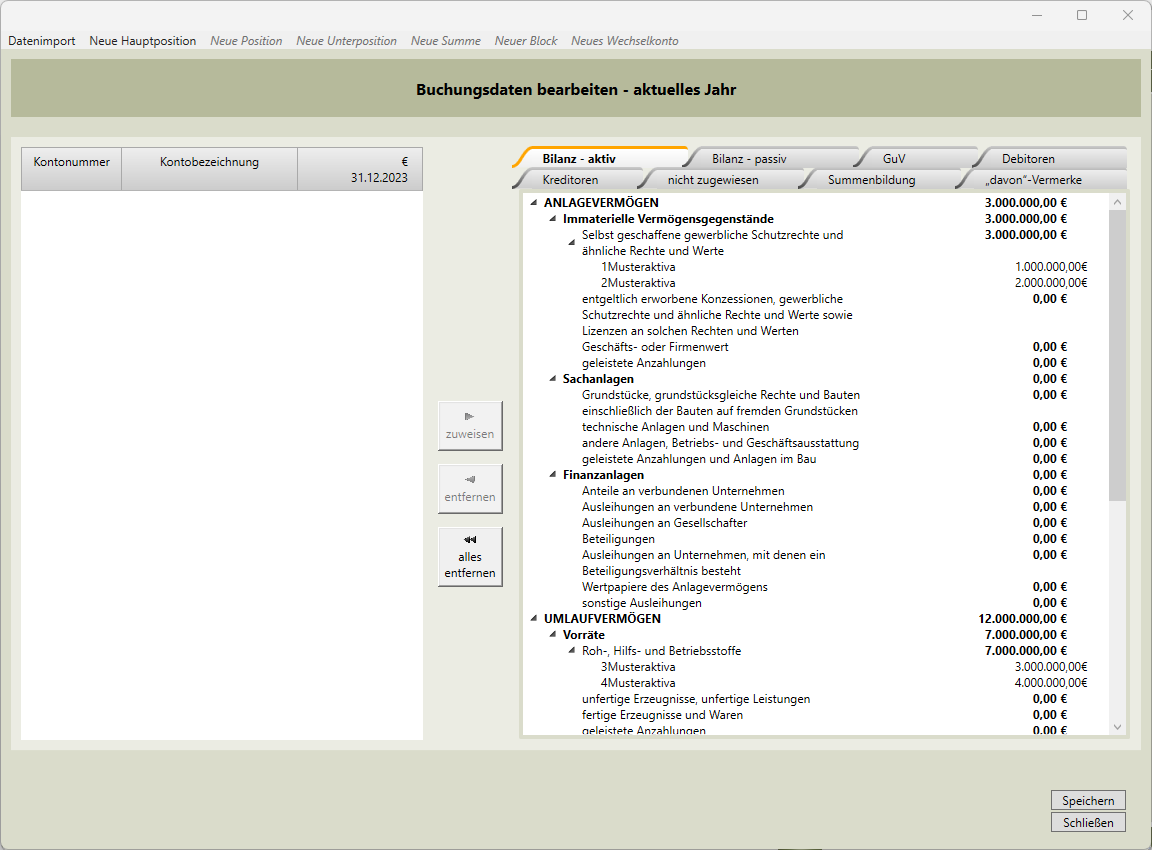Show the nicht zugewiesen tab
Viewport: 1152px width, 850px height.
point(713,180)
